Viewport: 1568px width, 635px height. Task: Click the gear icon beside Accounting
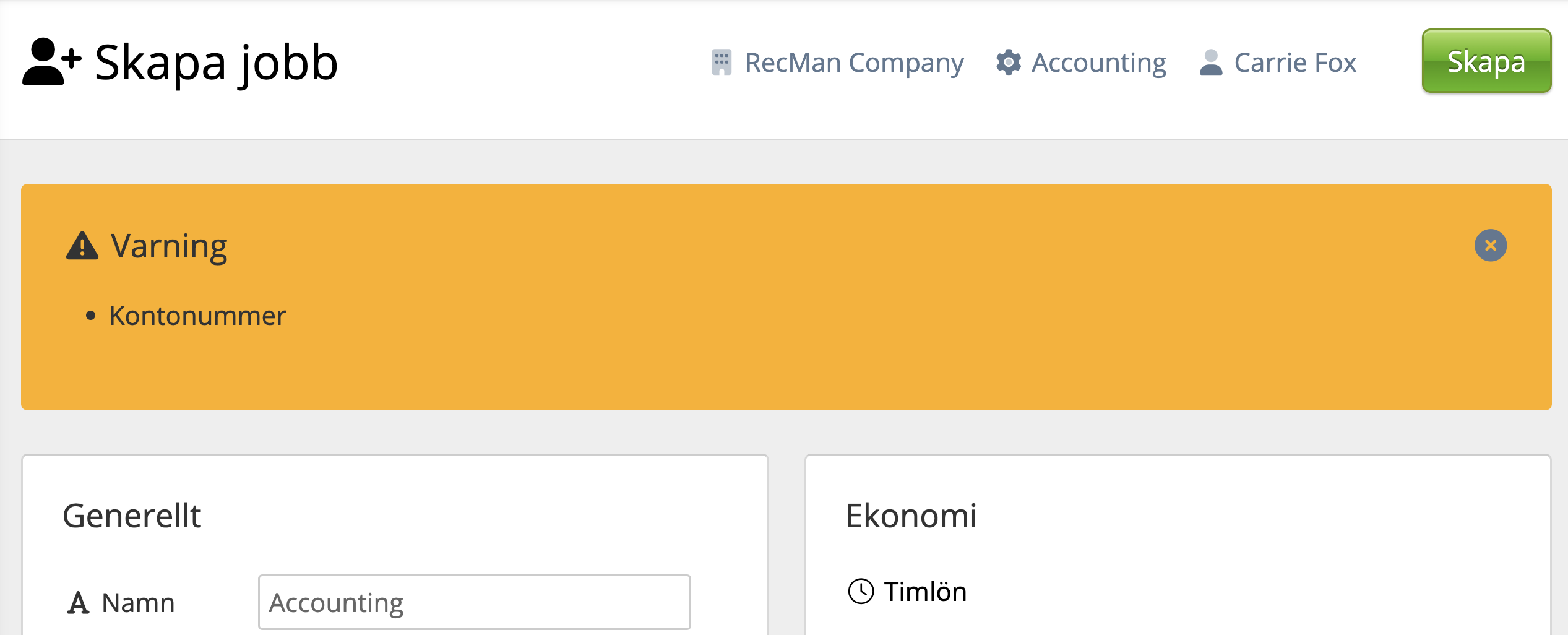click(x=1009, y=63)
